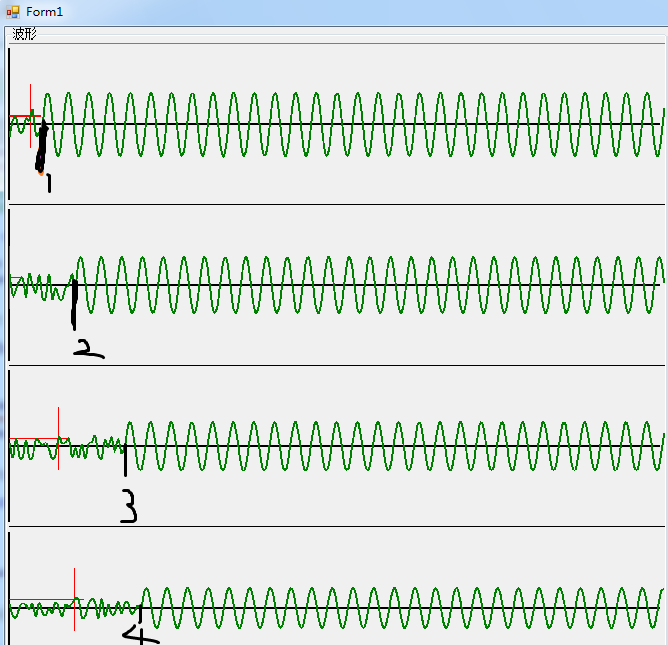Screen dimensions: 668x645
Task: Click the handwritten number 1 annotation
Action: pyautogui.click(x=48, y=182)
